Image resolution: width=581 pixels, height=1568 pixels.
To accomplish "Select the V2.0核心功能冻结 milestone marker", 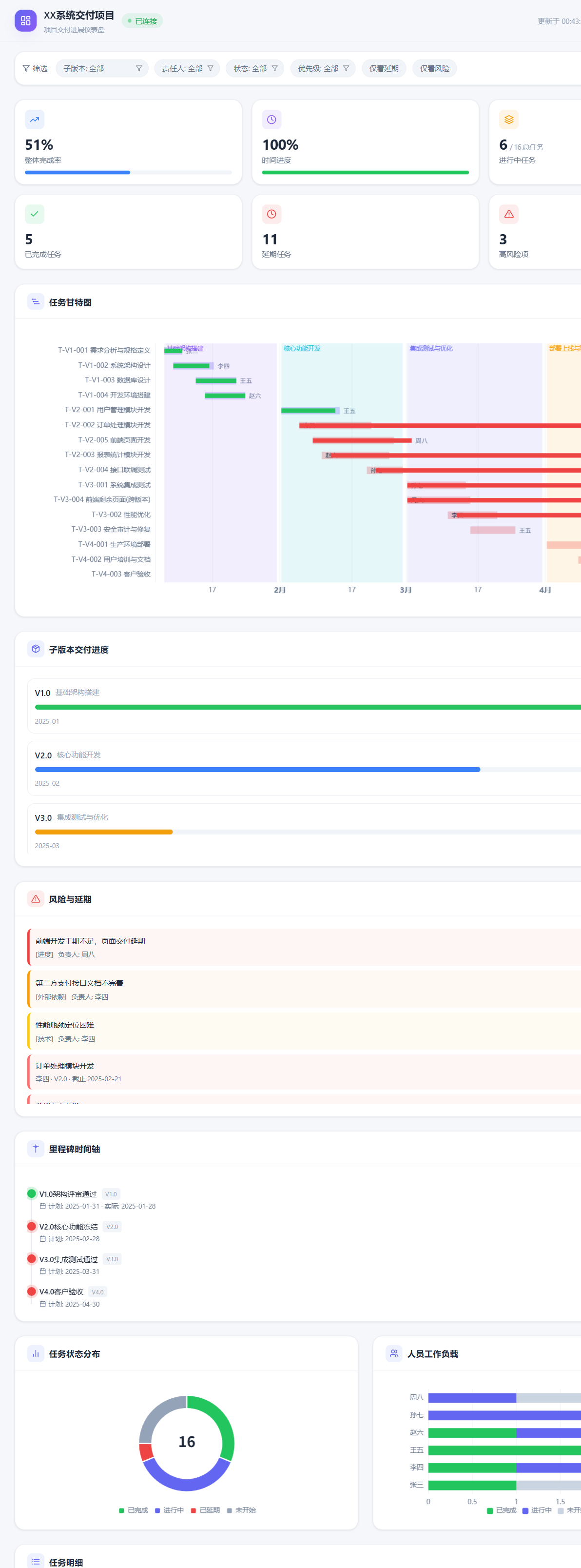I will pyautogui.click(x=32, y=1226).
